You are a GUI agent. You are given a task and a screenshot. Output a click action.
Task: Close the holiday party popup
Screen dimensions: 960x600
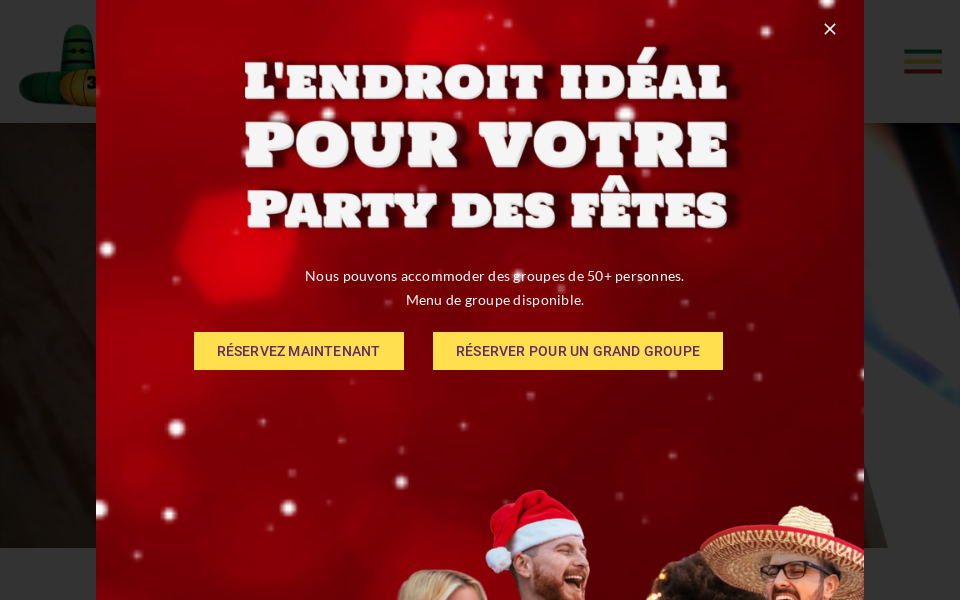(x=830, y=29)
